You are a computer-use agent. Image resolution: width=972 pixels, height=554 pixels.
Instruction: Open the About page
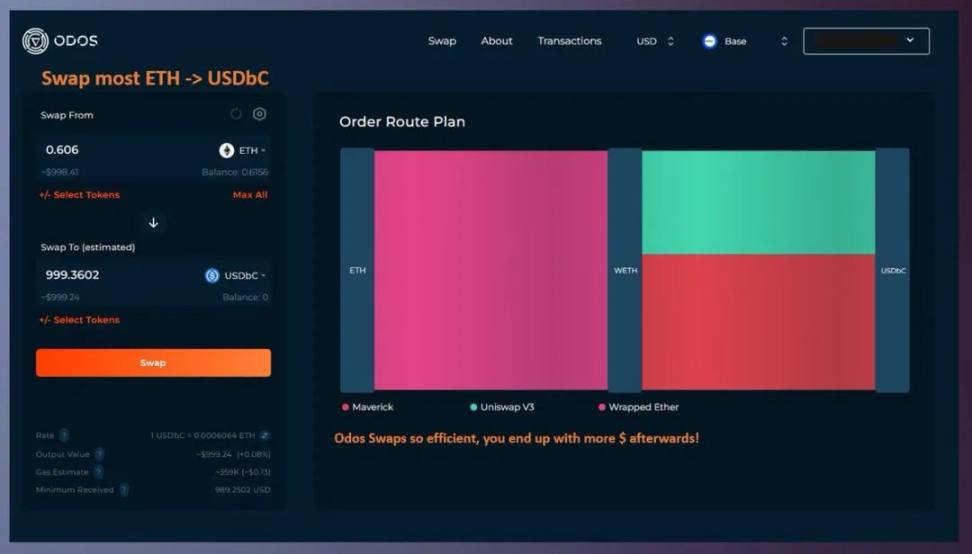point(497,41)
